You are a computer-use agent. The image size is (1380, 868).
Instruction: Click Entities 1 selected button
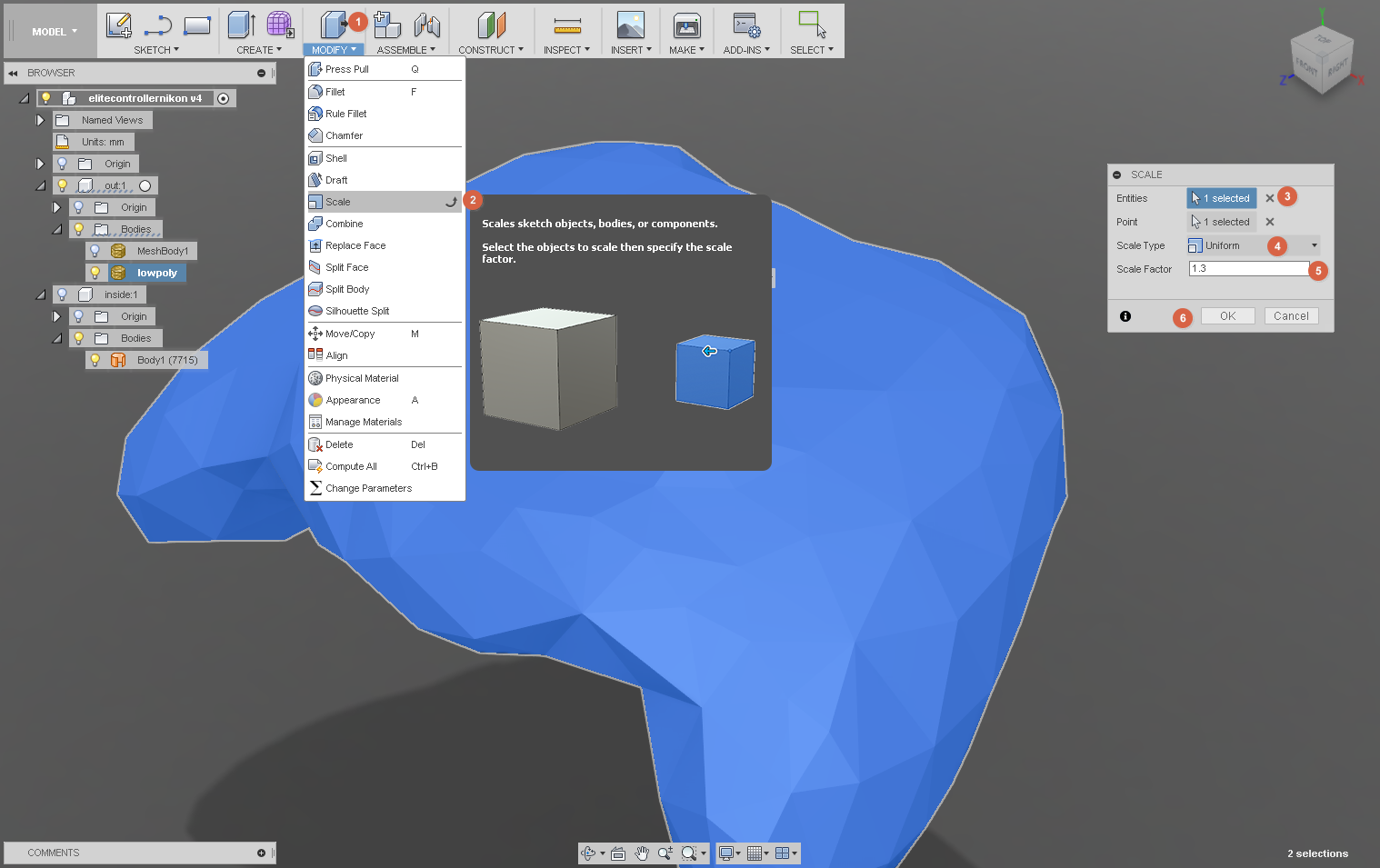[1222, 198]
